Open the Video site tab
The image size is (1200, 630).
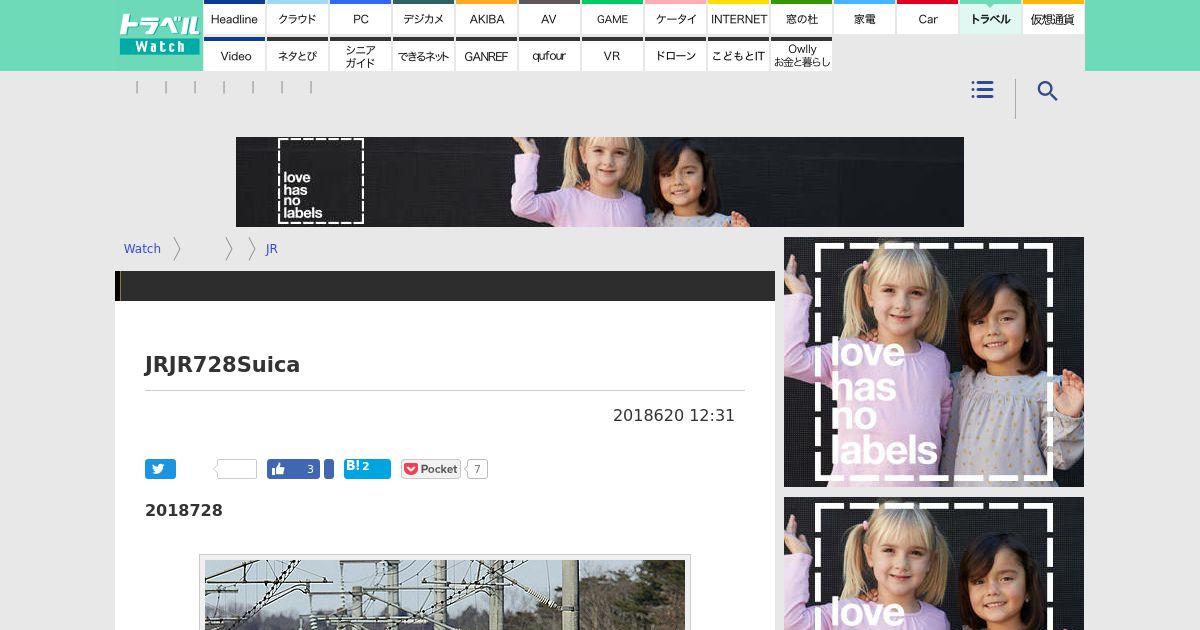[x=234, y=55]
